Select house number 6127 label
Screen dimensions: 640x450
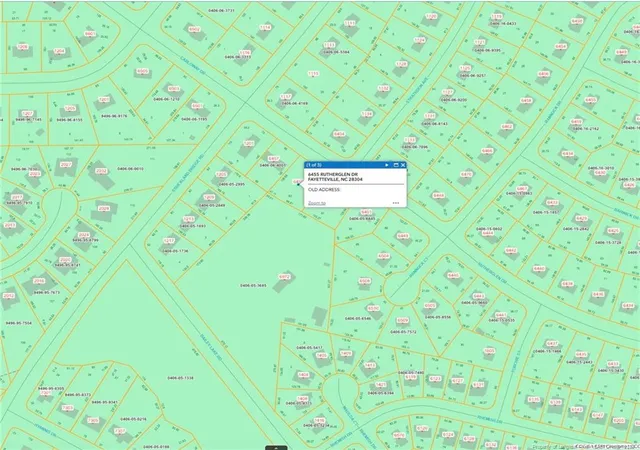458,381
